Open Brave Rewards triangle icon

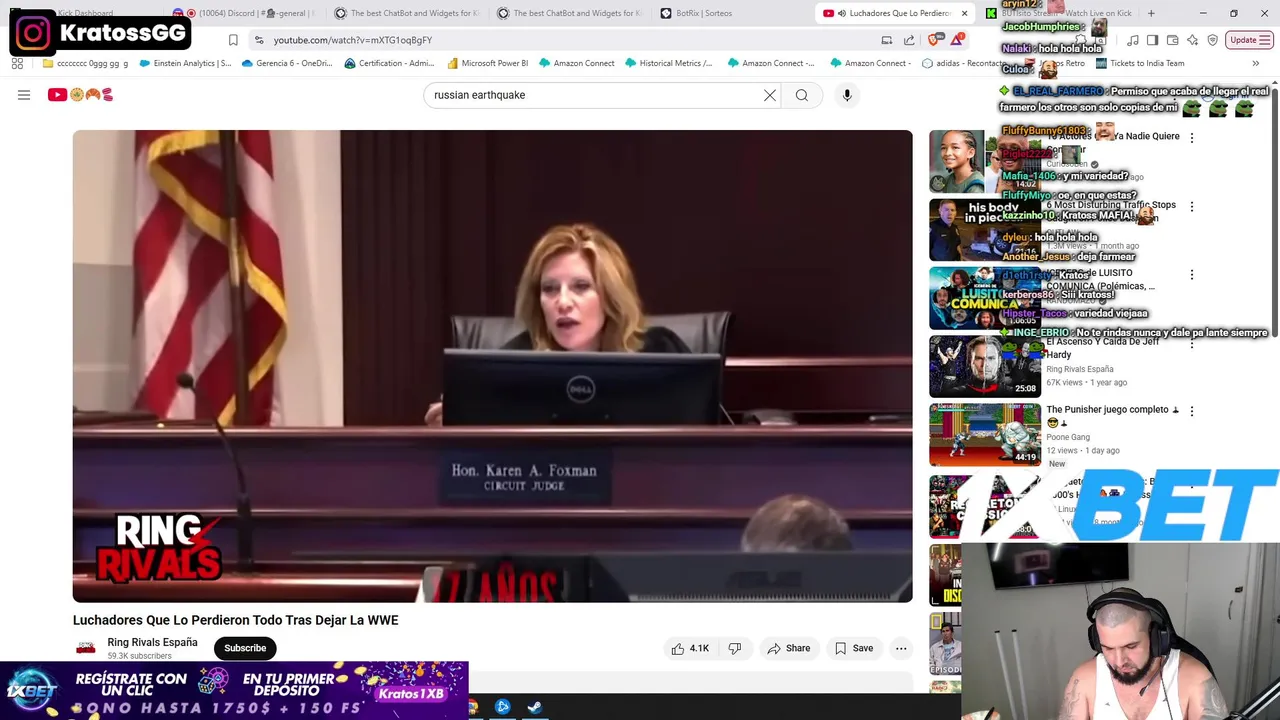[x=957, y=40]
